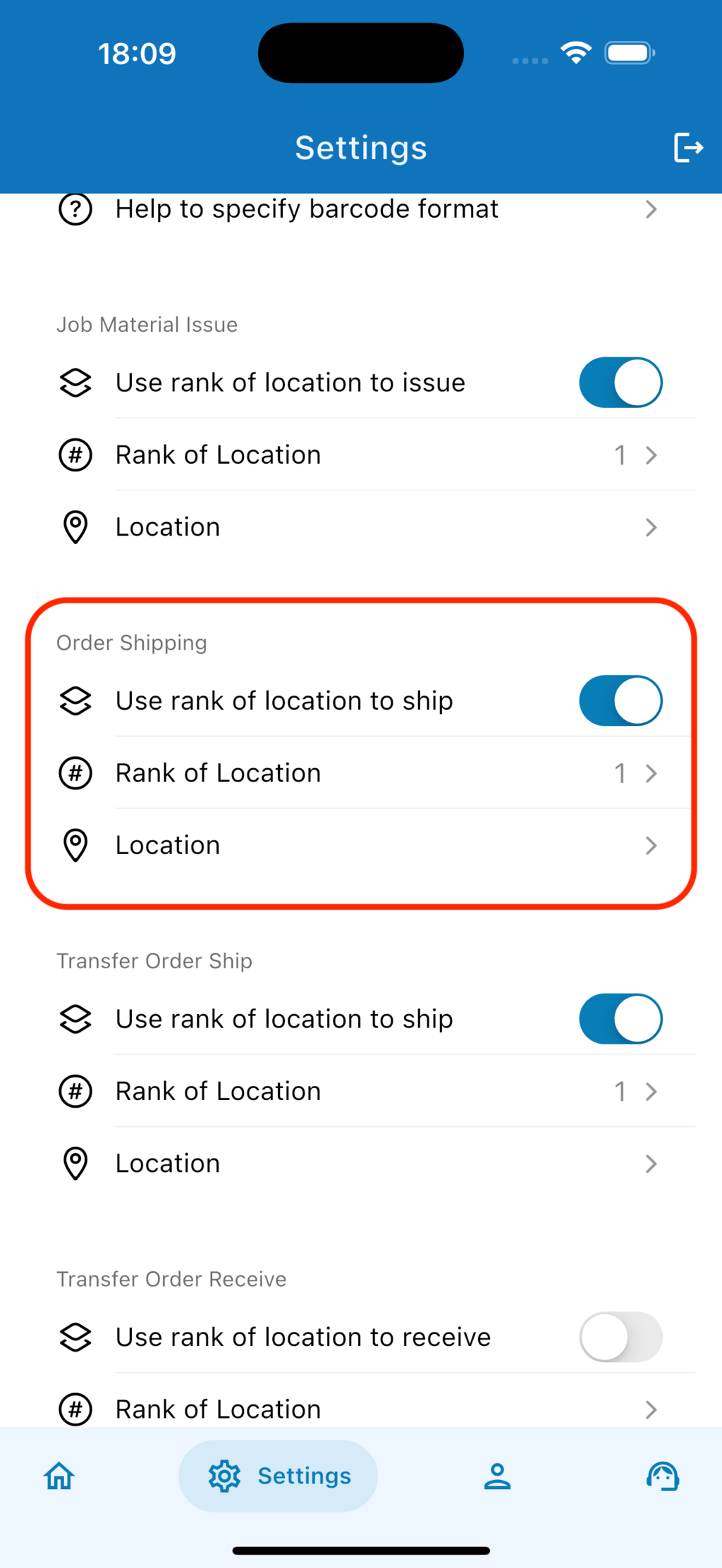Open the user profile icon

497,1476
